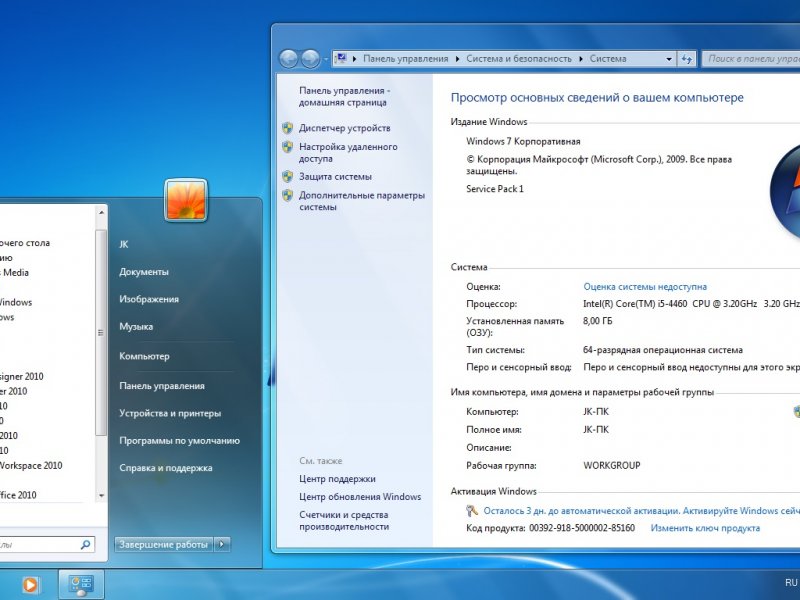Click the RU language indicator in the taskbar

791,582
